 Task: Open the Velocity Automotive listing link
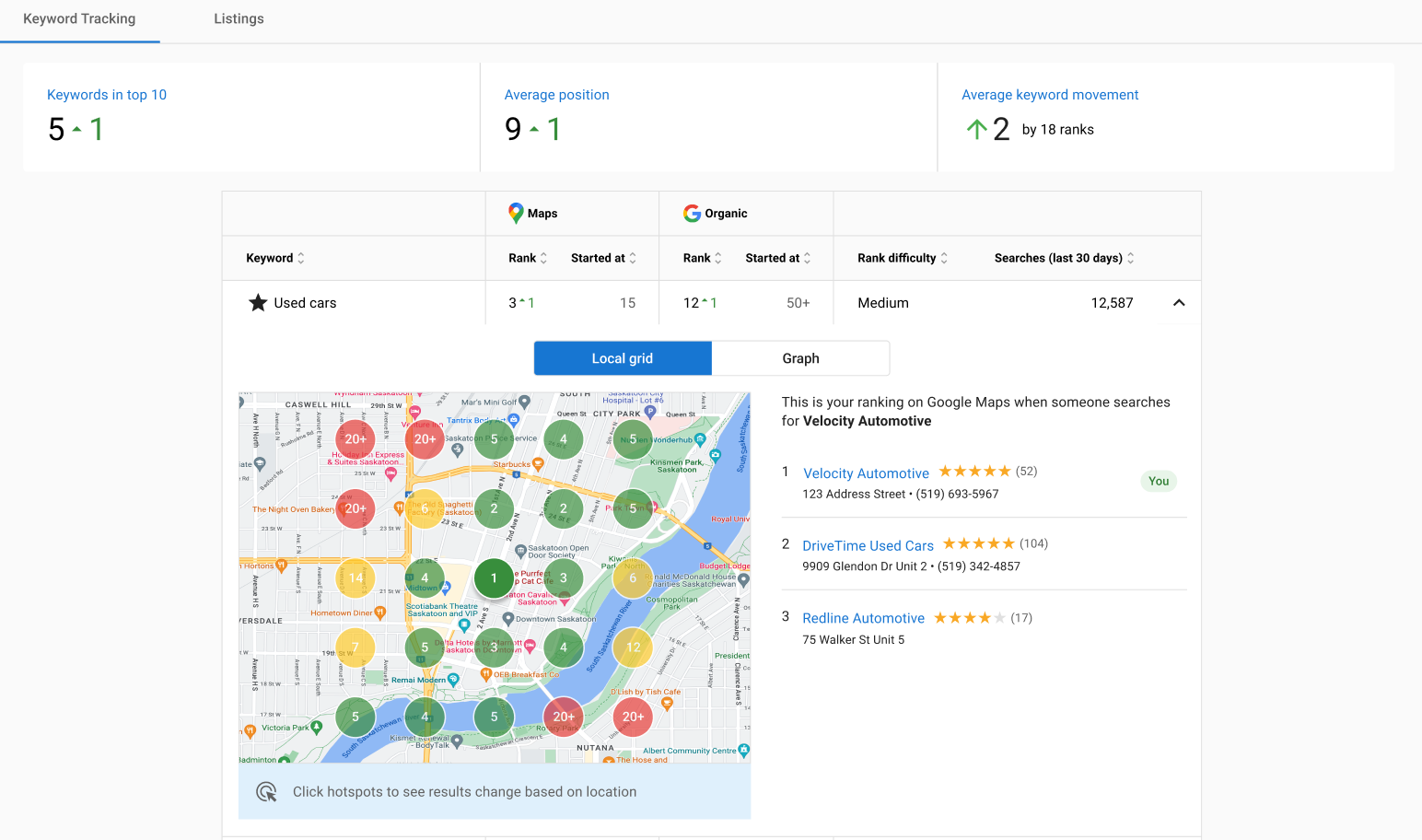(867, 473)
